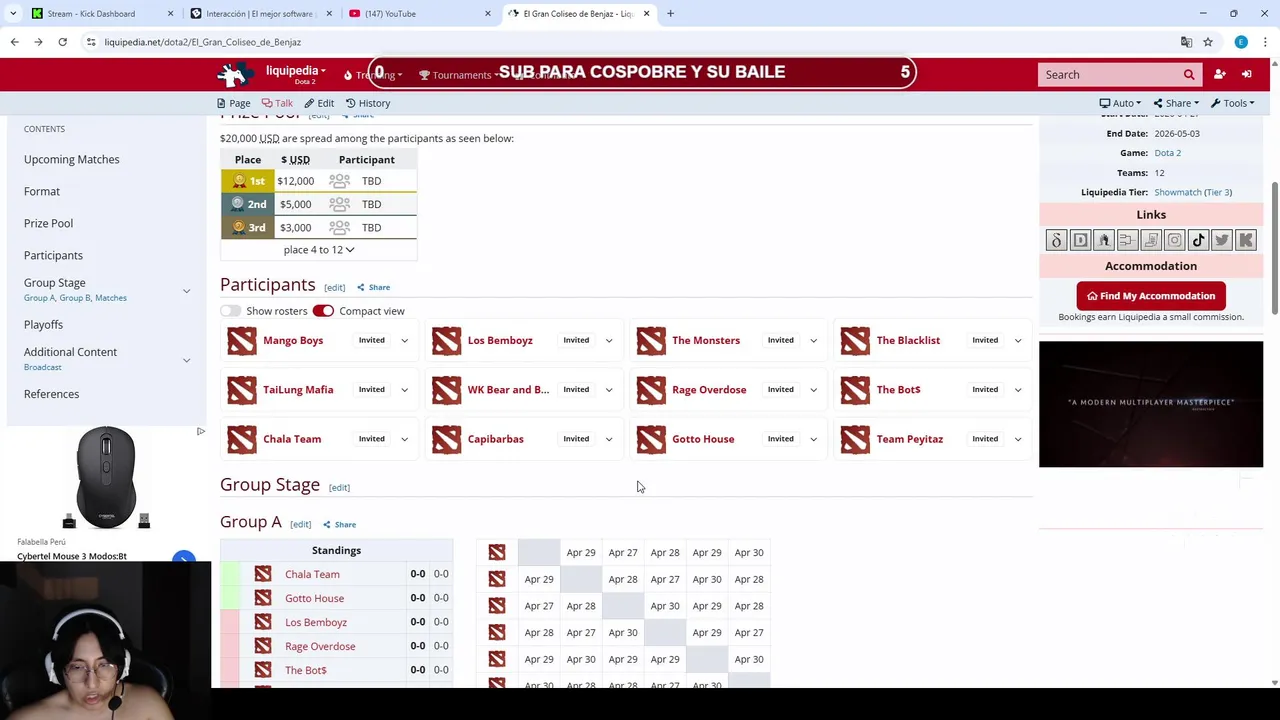This screenshot has width=1280, height=720.
Task: Switch to the YouTube browser tab
Action: 420,14
